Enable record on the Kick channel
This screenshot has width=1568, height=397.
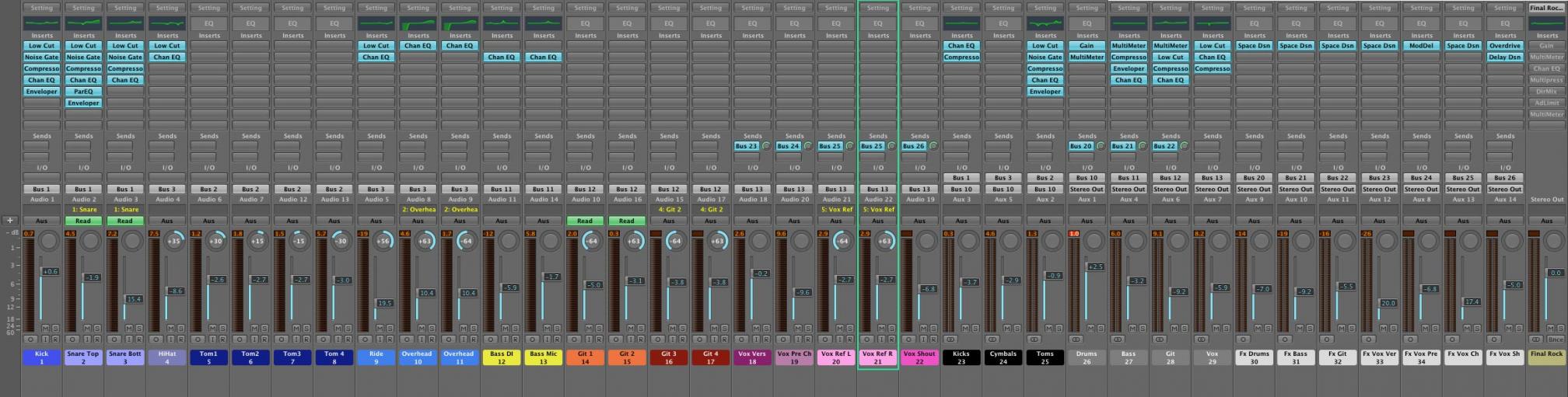(x=55, y=340)
